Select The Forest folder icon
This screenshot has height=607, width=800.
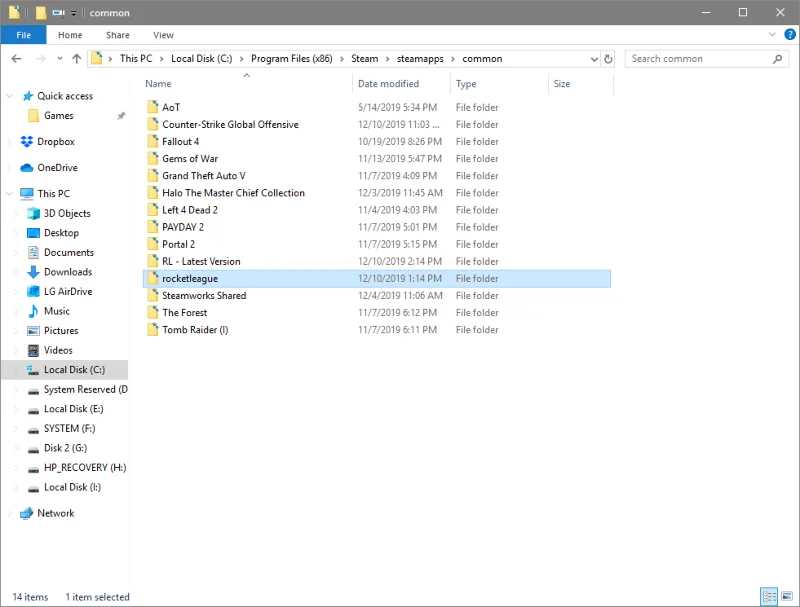(x=153, y=313)
